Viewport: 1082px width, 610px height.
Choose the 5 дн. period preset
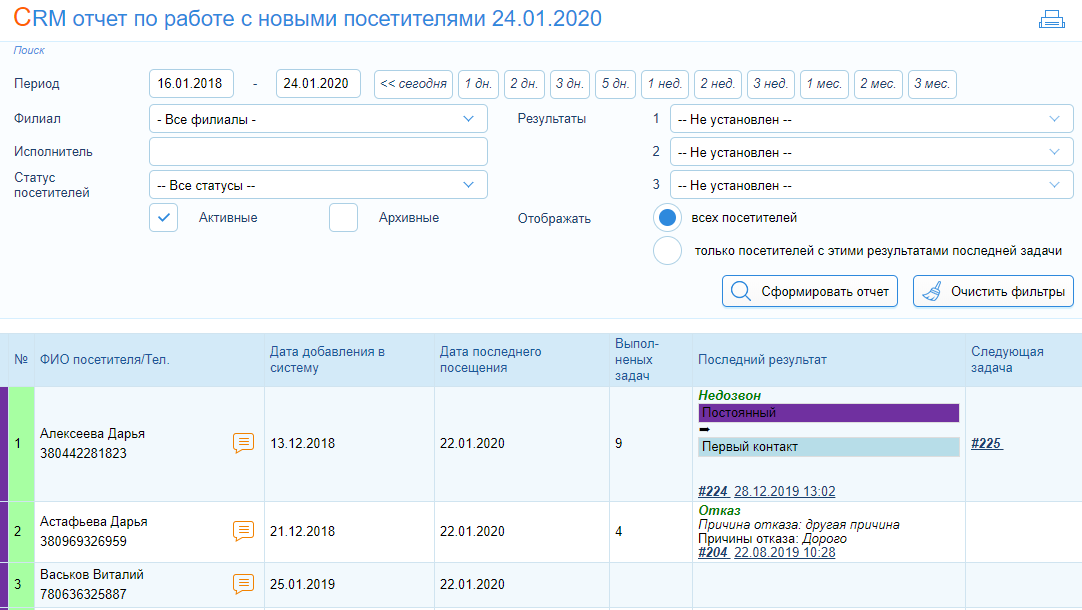616,84
